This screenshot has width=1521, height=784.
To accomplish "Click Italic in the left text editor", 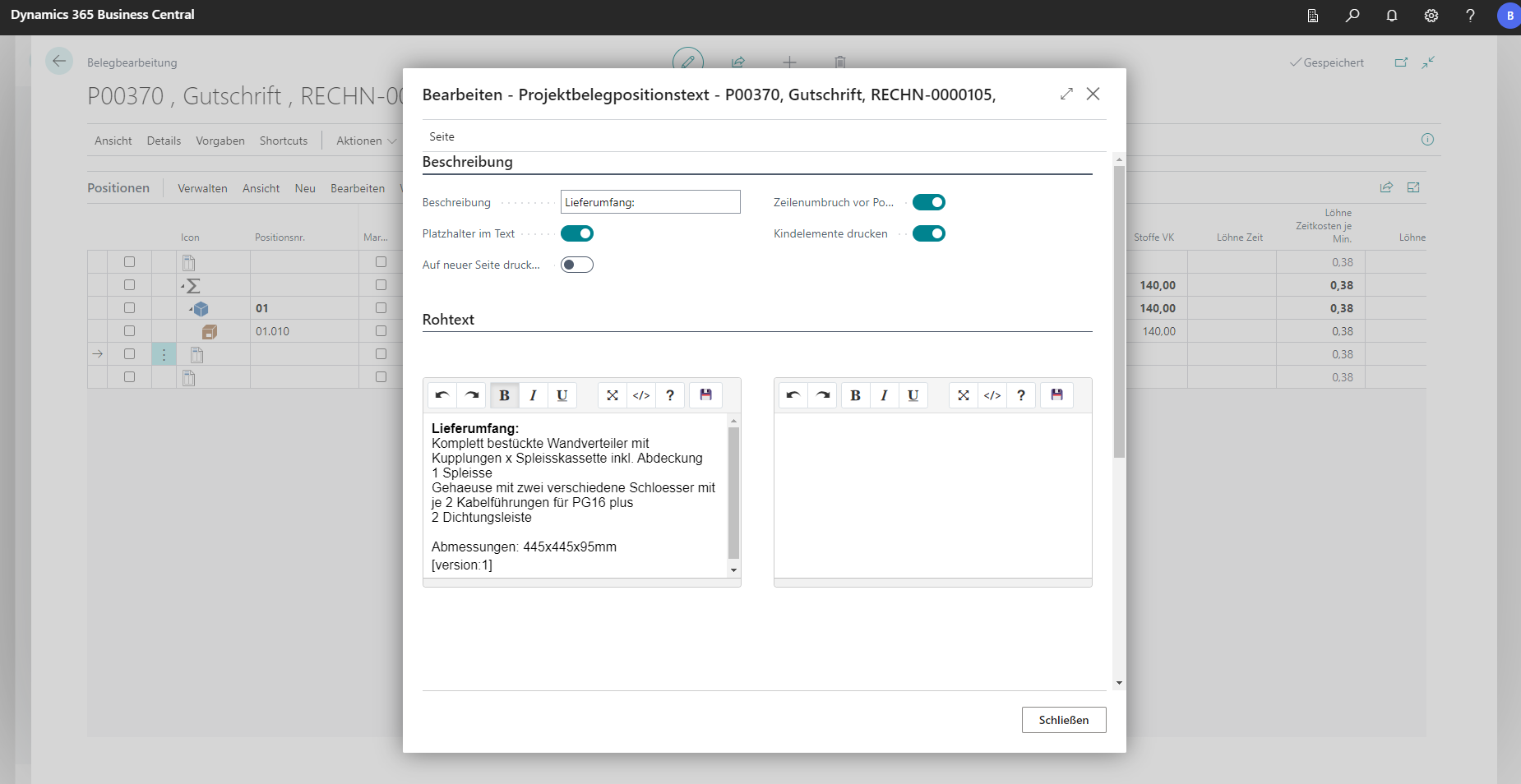I will point(533,395).
